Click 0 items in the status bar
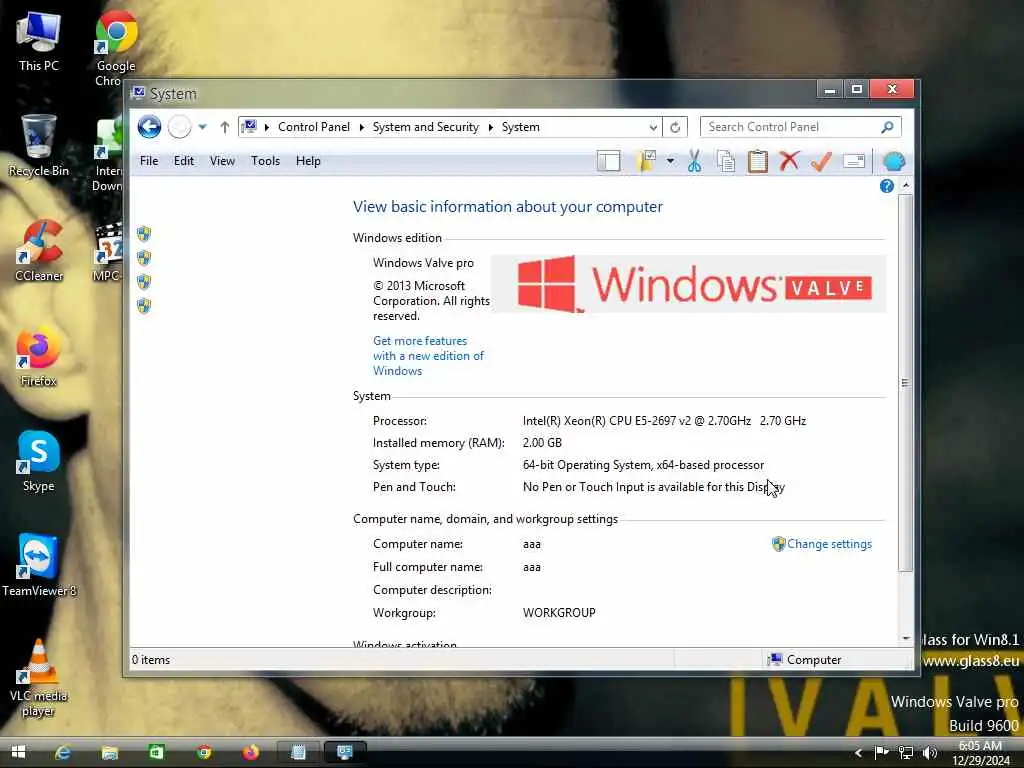The width and height of the screenshot is (1024, 768). (x=151, y=660)
